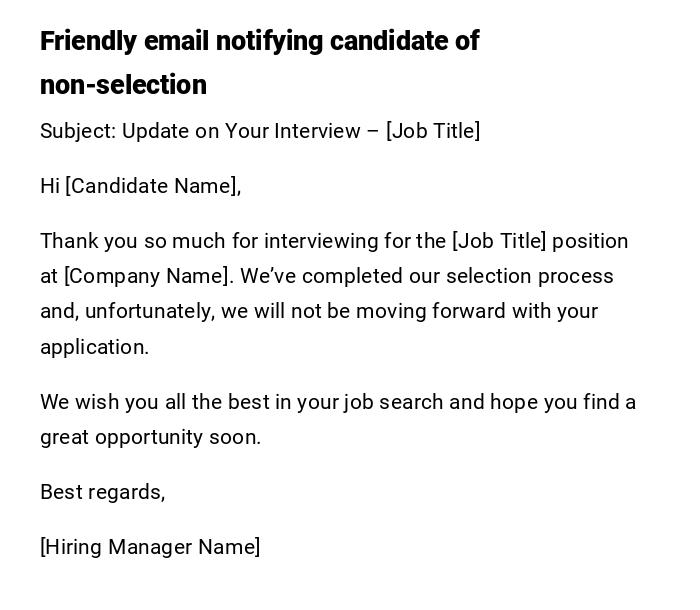Click the "Best regards," closing line
Viewport: 700px width, 610px height.
(102, 492)
